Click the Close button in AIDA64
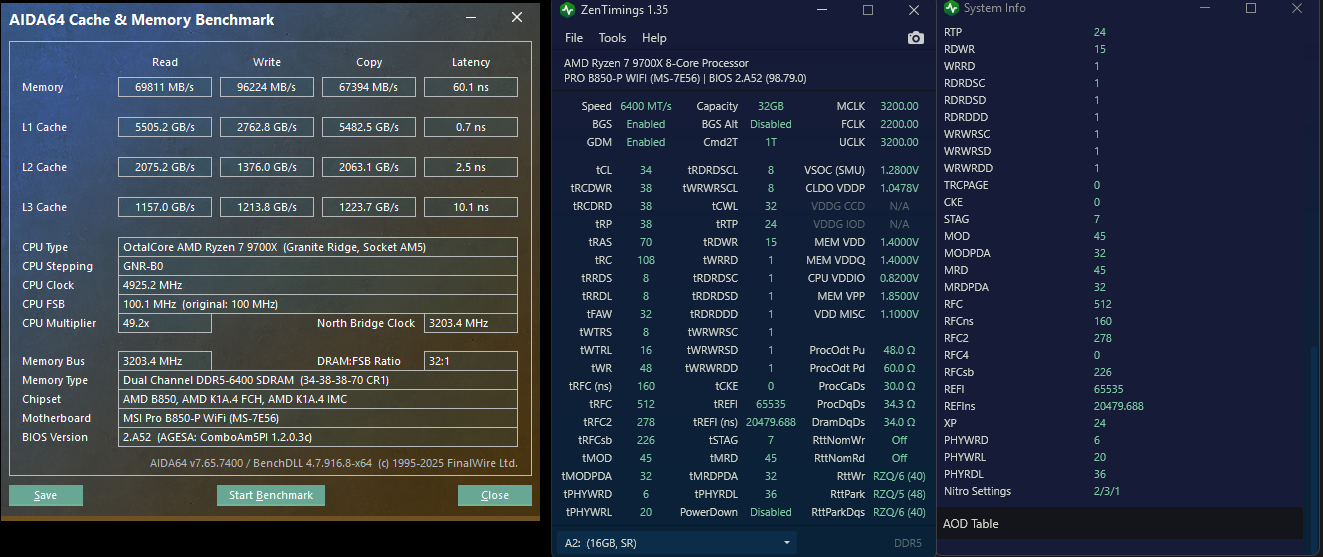The height and width of the screenshot is (557, 1323). tap(495, 495)
